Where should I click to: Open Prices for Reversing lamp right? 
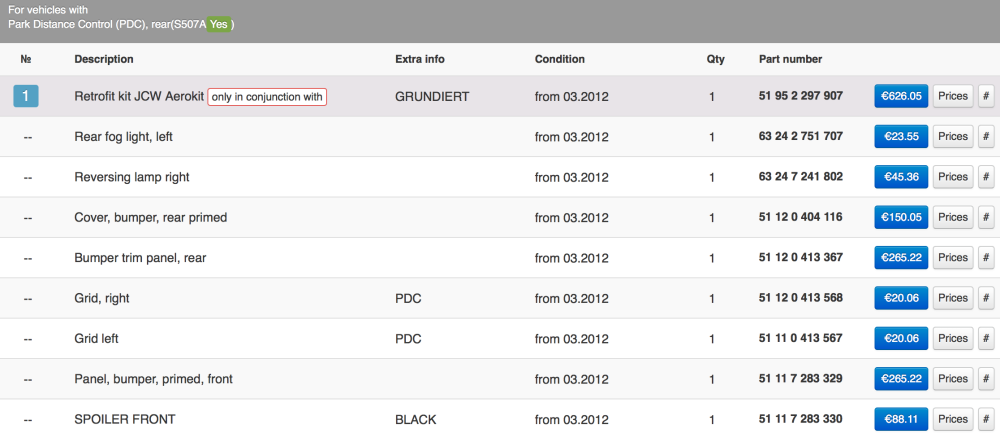[953, 177]
